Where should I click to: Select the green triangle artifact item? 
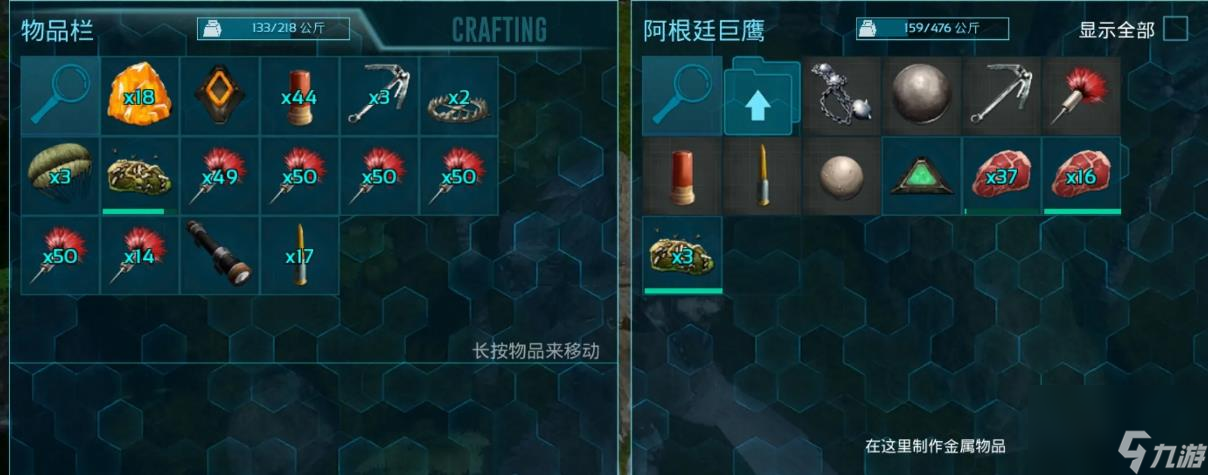pos(922,175)
